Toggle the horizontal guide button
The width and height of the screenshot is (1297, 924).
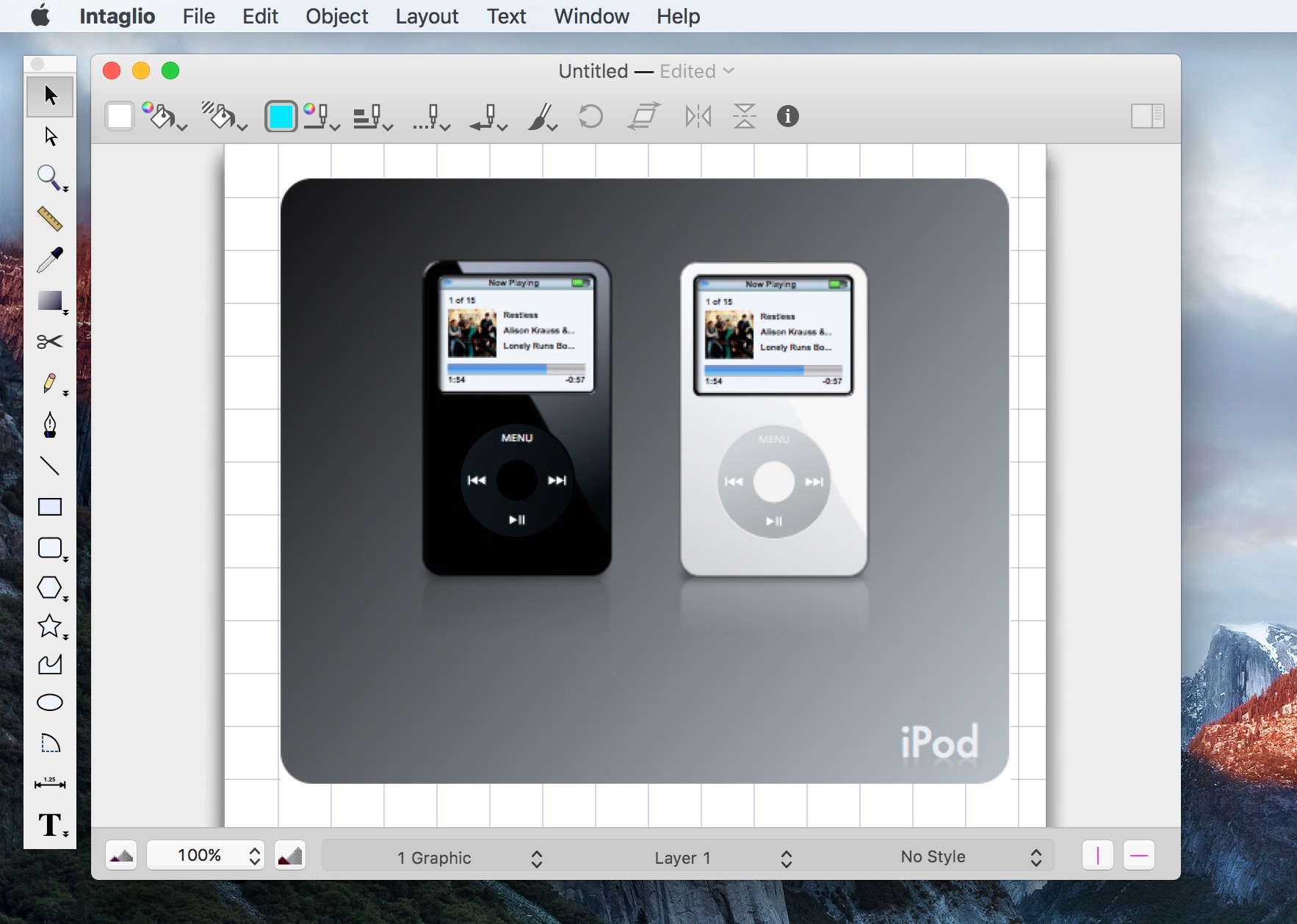(x=1139, y=856)
